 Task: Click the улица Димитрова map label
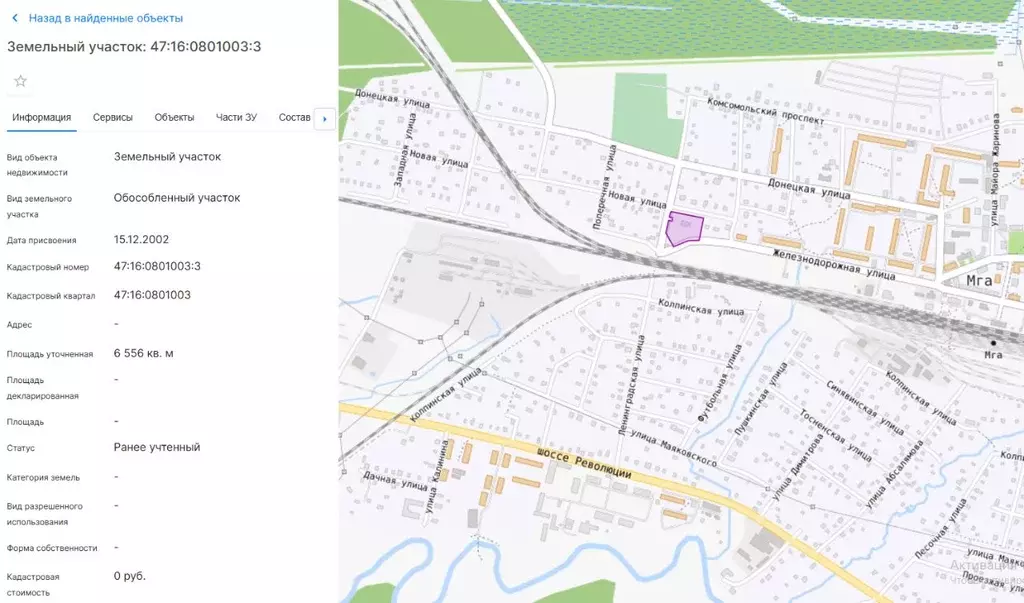pyautogui.click(x=797, y=468)
